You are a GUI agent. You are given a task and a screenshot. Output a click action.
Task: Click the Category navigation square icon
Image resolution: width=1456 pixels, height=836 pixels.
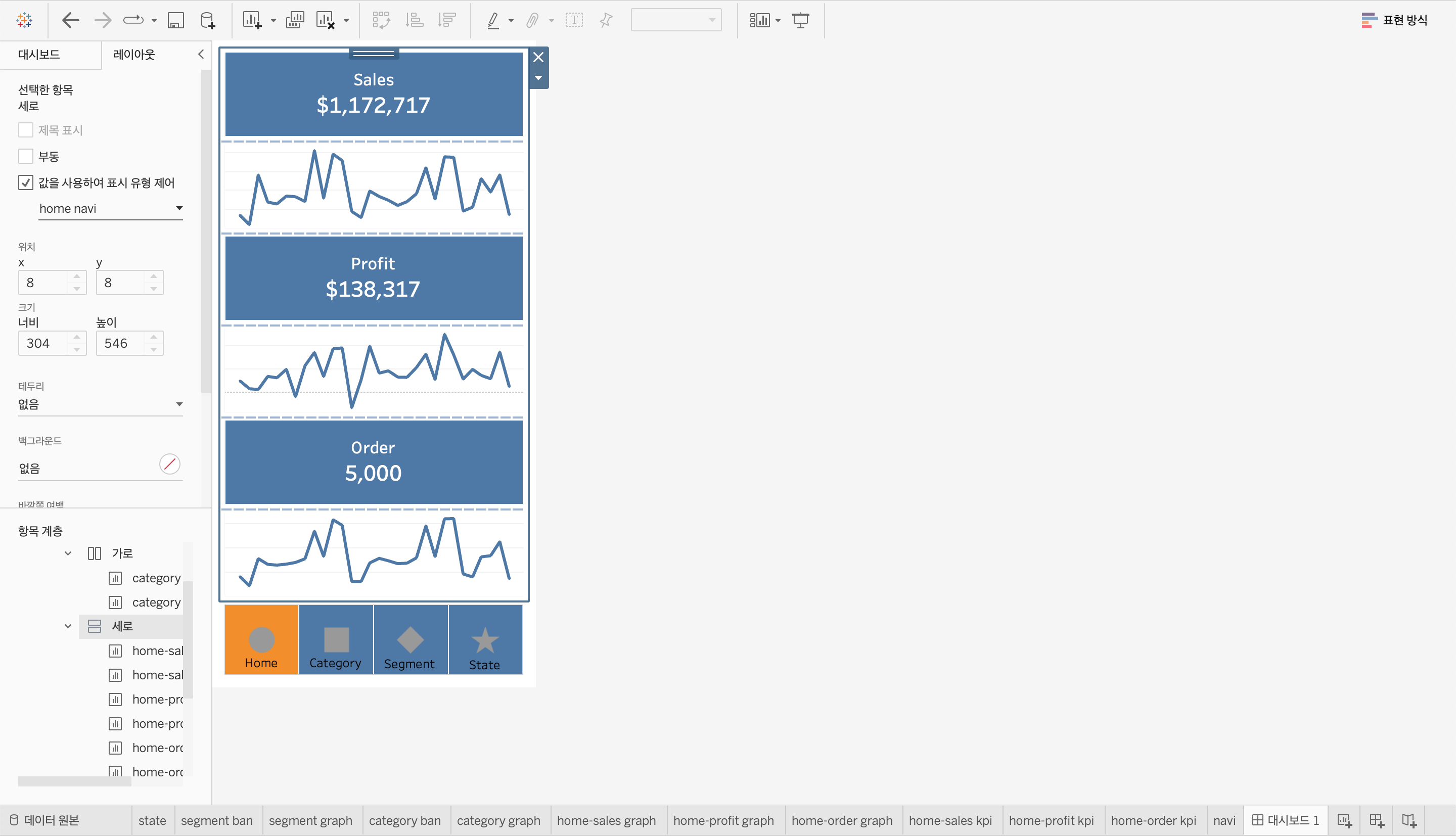[336, 639]
